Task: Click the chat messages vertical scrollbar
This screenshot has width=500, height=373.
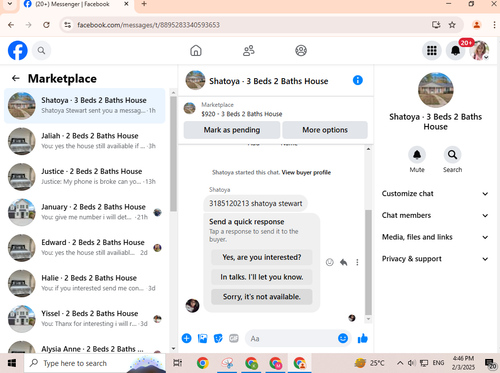Action: (x=368, y=262)
